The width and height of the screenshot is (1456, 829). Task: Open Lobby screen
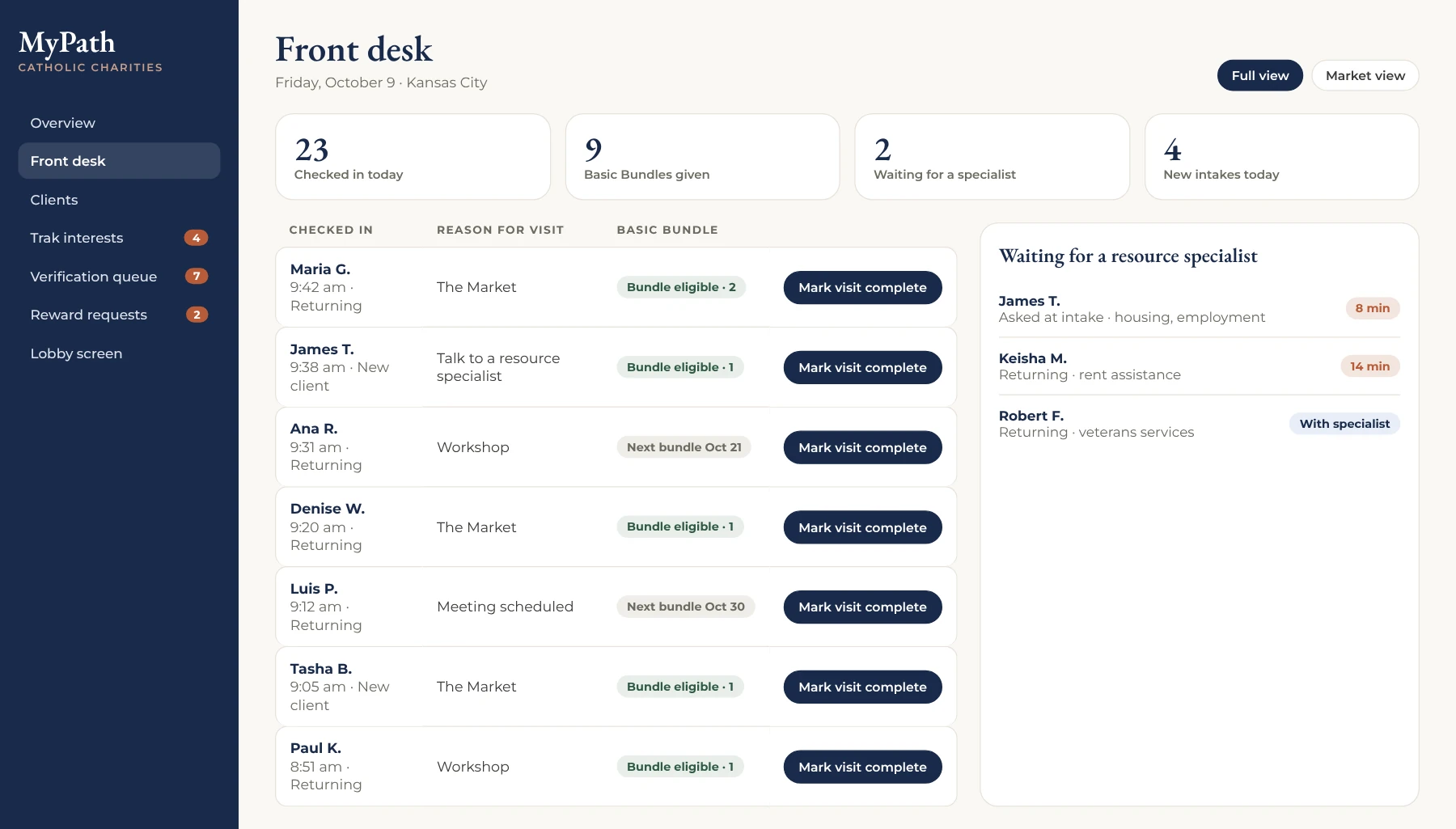[119, 353]
